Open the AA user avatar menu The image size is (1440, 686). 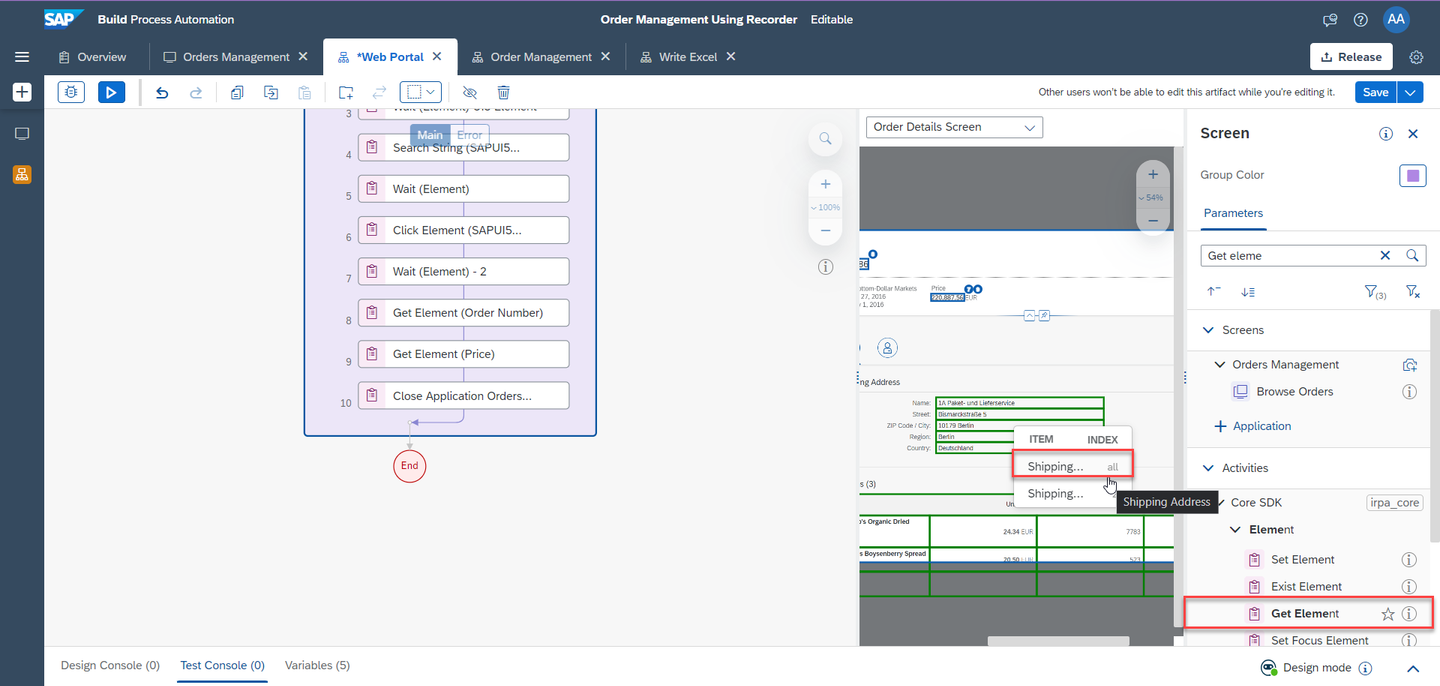(x=1396, y=19)
